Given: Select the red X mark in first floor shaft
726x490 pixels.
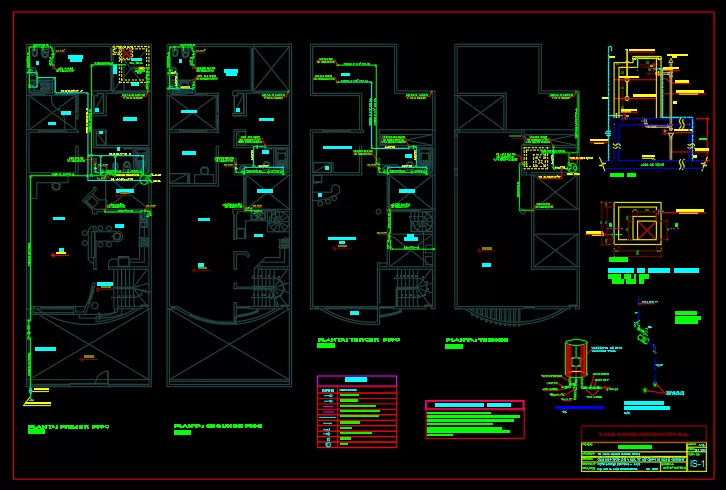Looking at the screenshot, I should pos(127,54).
